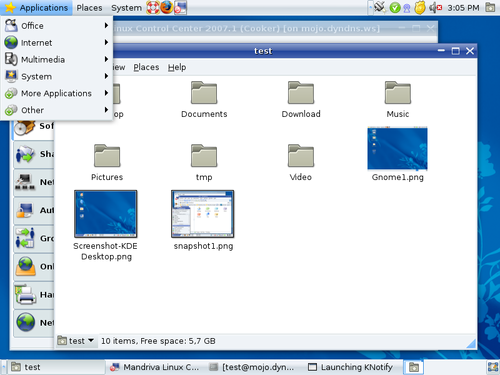This screenshot has width=500, height=375.
Task: Open the Help menu in test window
Action: click(x=177, y=67)
